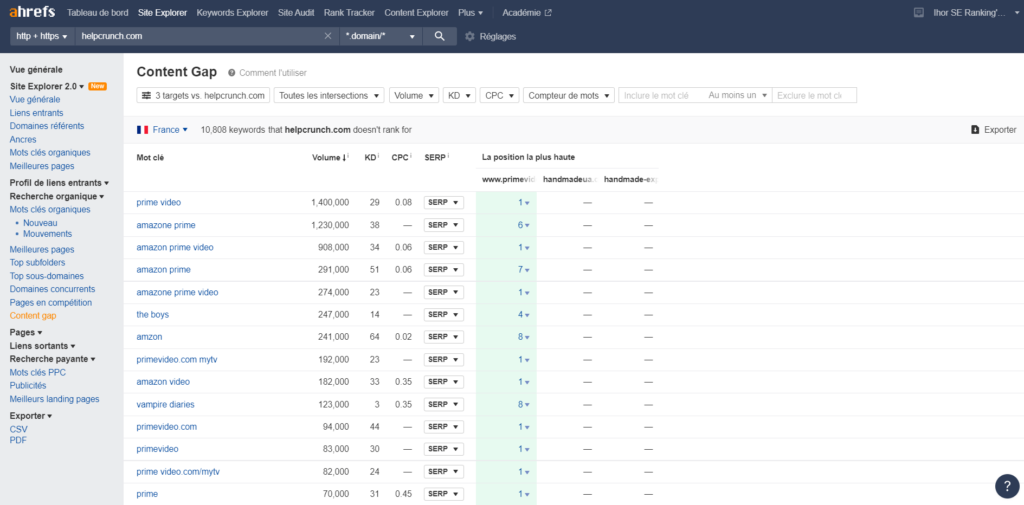This screenshot has height=505, width=1024.
Task: Open account menu Ihor SE Ranking
Action: pos(974,12)
